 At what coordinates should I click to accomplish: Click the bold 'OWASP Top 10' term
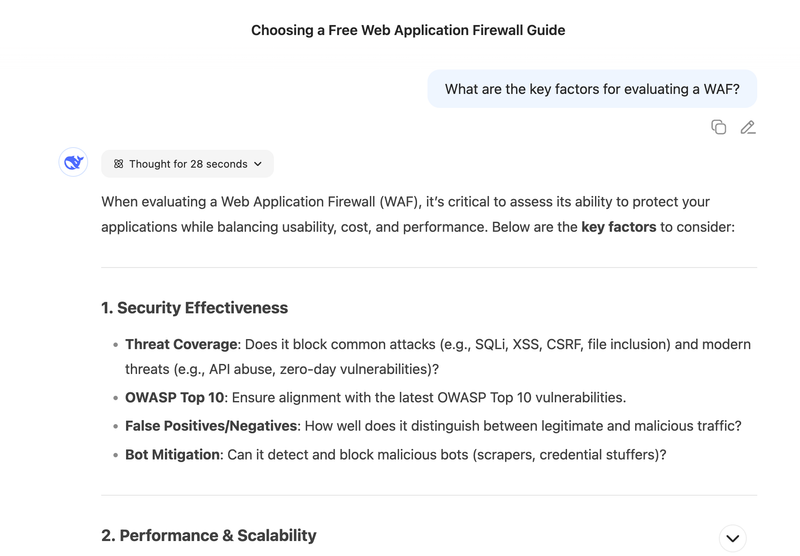pyautogui.click(x=174, y=397)
